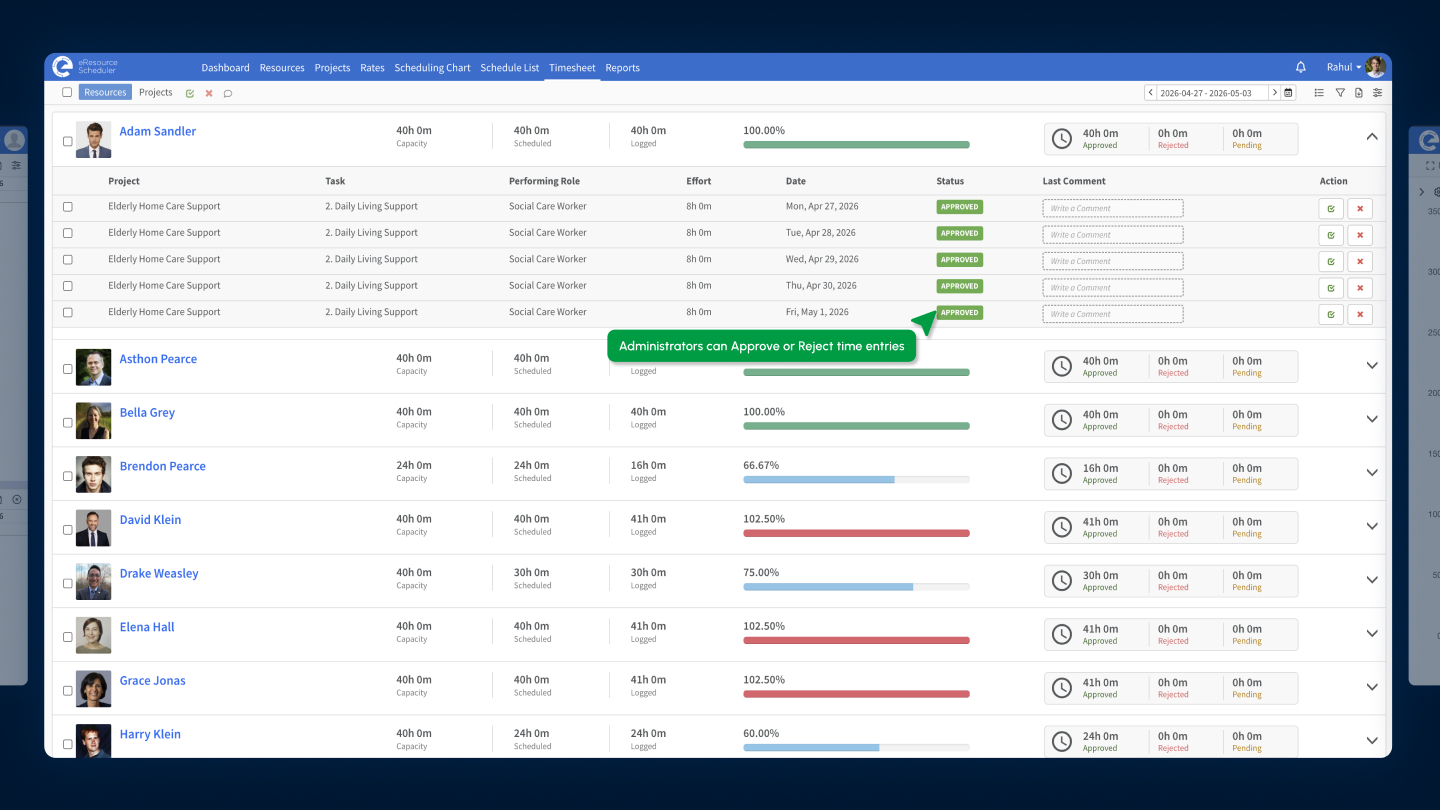Viewport: 1440px width, 810px height.
Task: Select Brendon Pearce's row checkbox
Action: (x=68, y=476)
